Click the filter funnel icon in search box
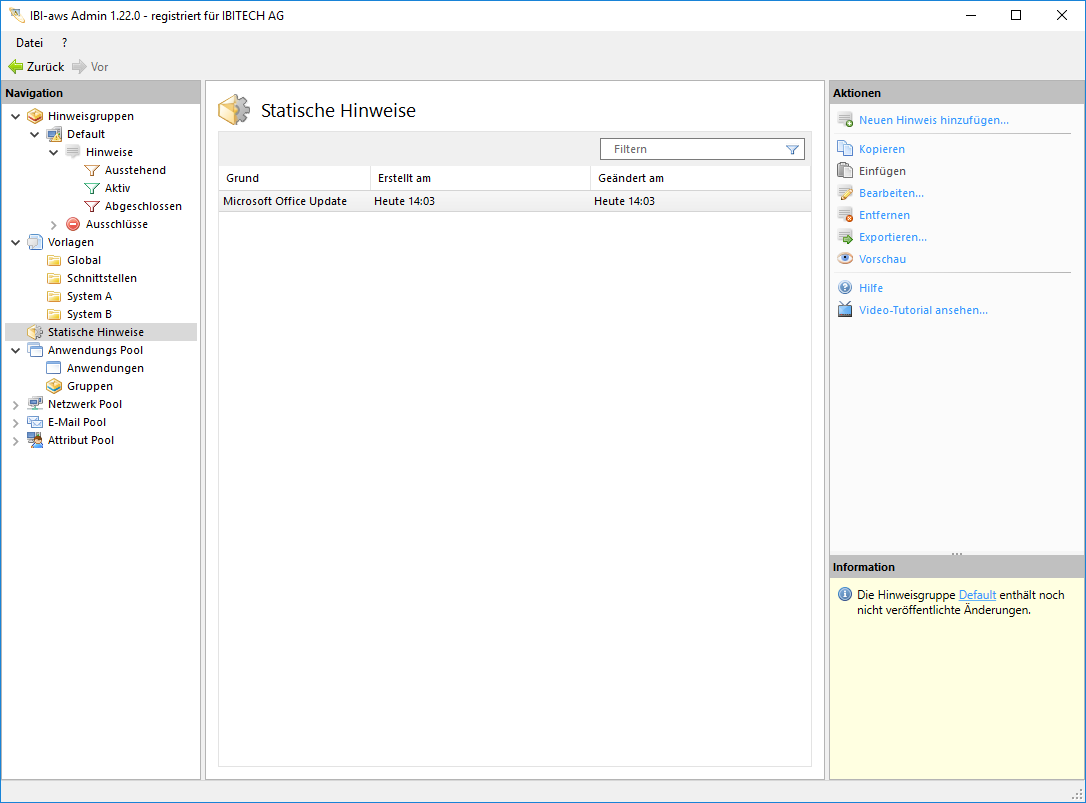The width and height of the screenshot is (1086, 803). click(792, 149)
